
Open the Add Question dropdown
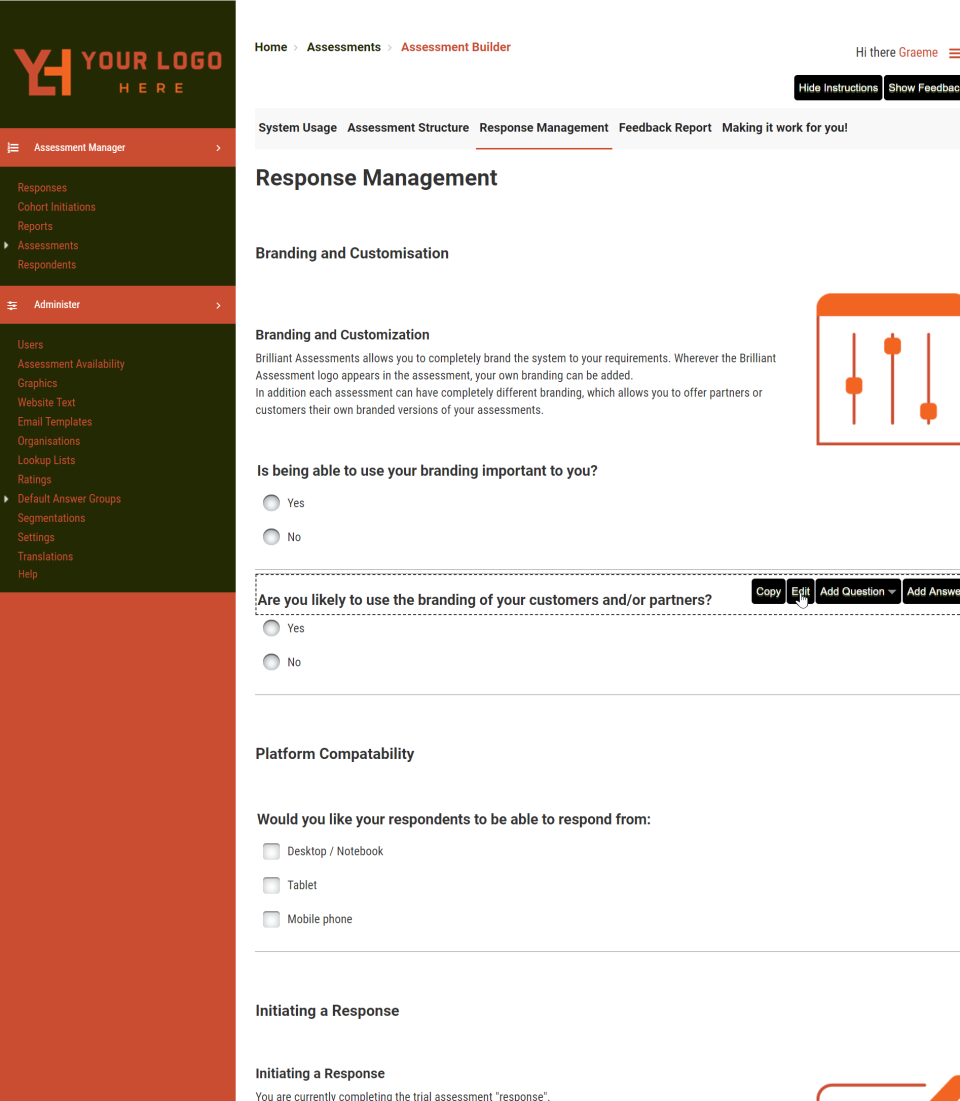point(857,591)
